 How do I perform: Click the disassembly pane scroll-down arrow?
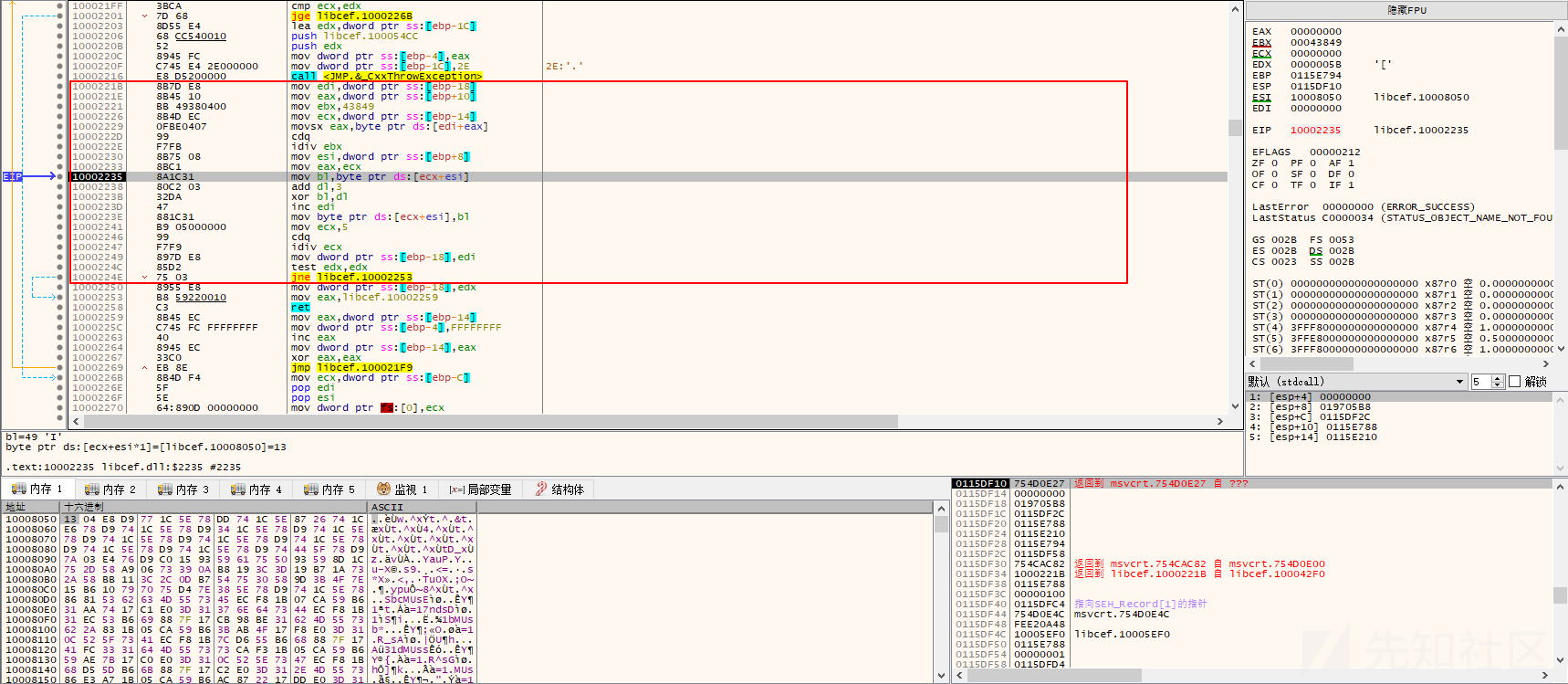point(1235,407)
